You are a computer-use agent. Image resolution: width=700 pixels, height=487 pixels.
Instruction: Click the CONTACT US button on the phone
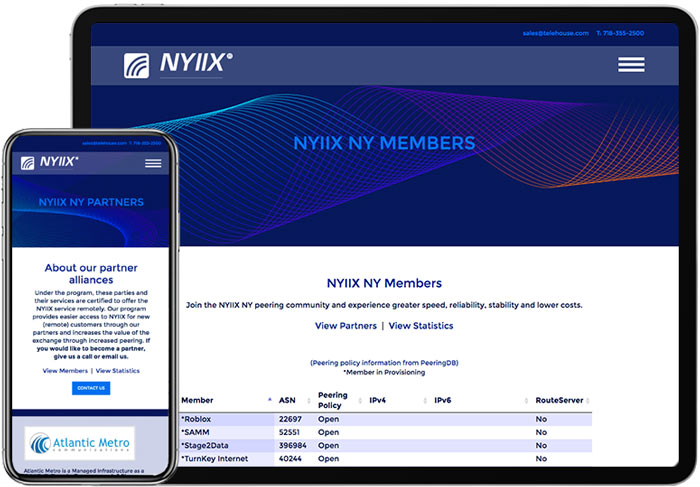pos(91,388)
